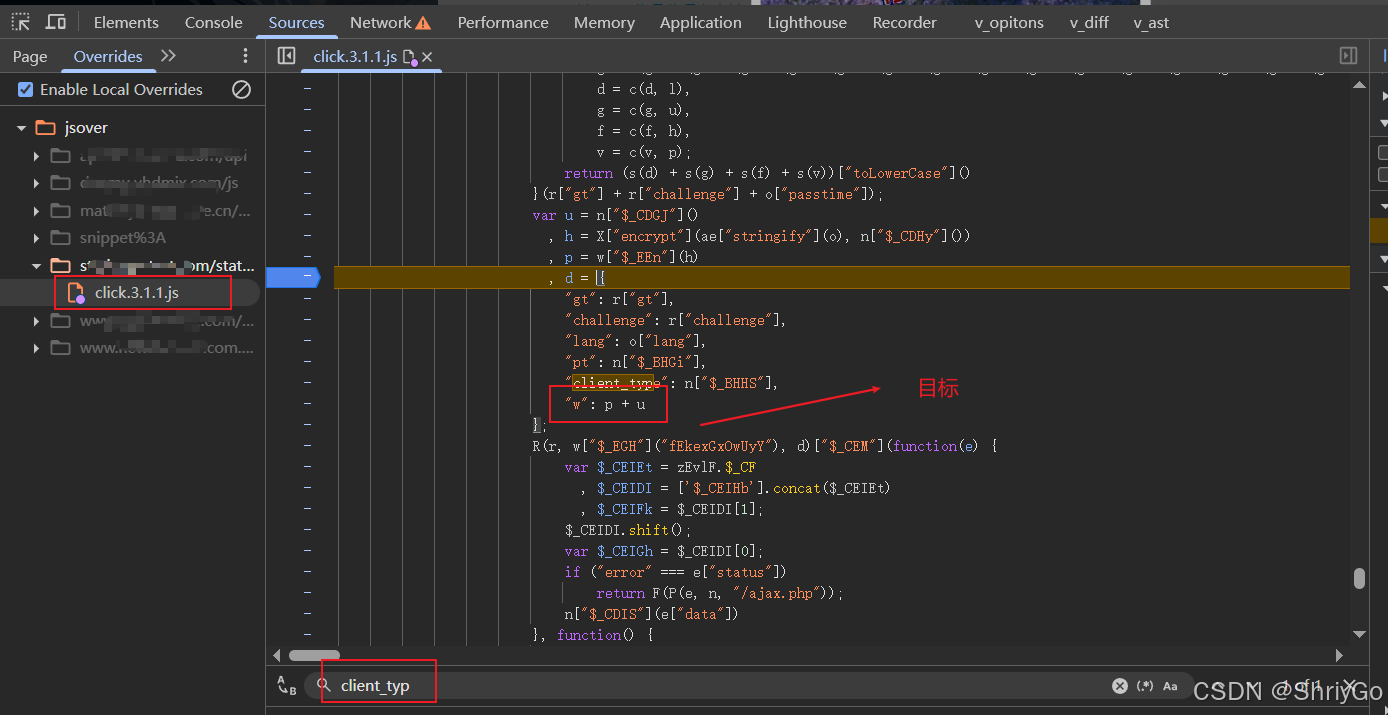The image size is (1388, 715).
Task: Switch to the Network panel tab
Action: point(380,22)
